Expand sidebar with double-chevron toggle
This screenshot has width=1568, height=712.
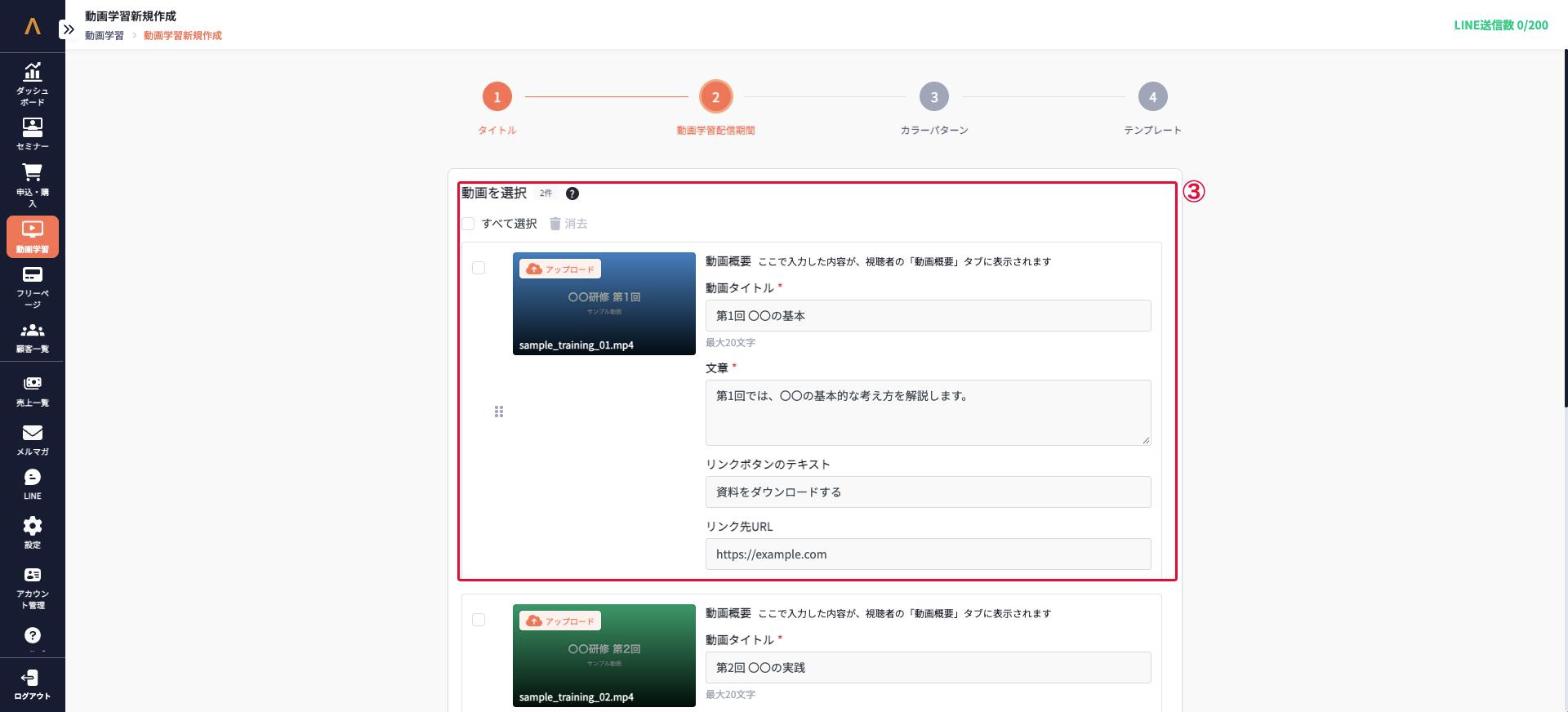pyautogui.click(x=68, y=30)
